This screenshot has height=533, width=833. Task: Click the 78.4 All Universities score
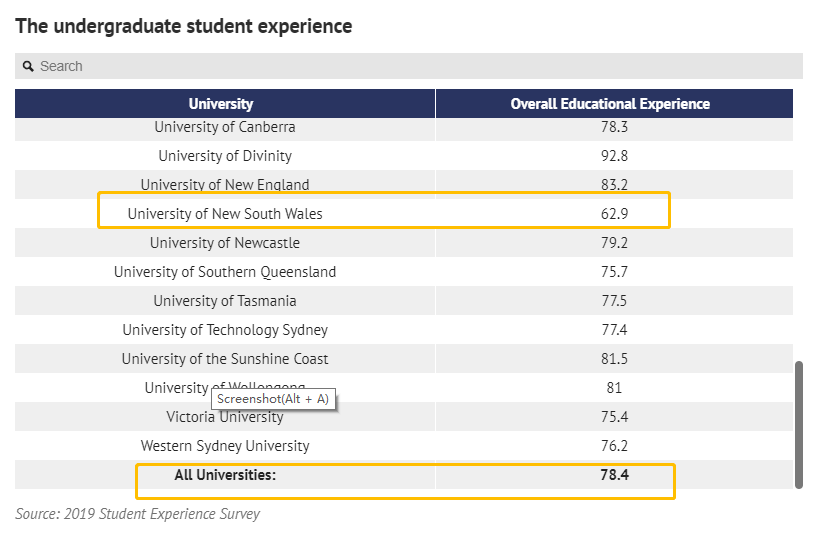click(614, 475)
